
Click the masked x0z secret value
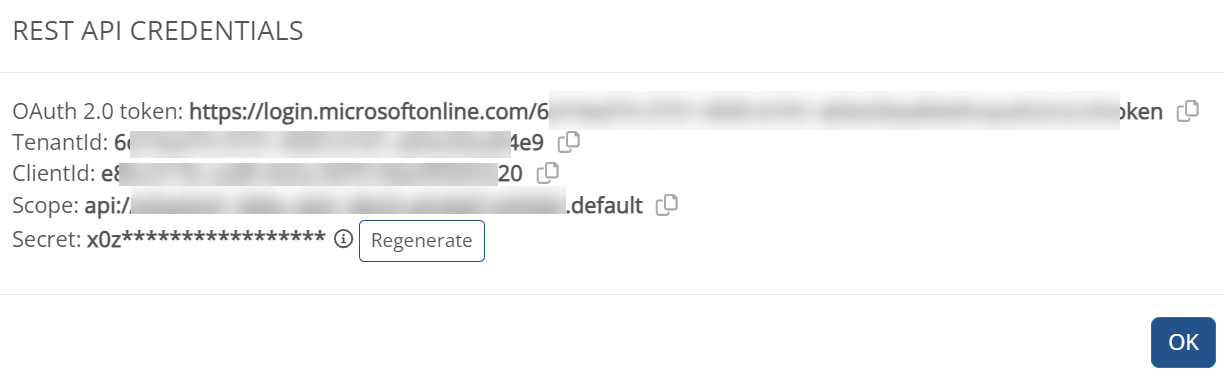206,240
